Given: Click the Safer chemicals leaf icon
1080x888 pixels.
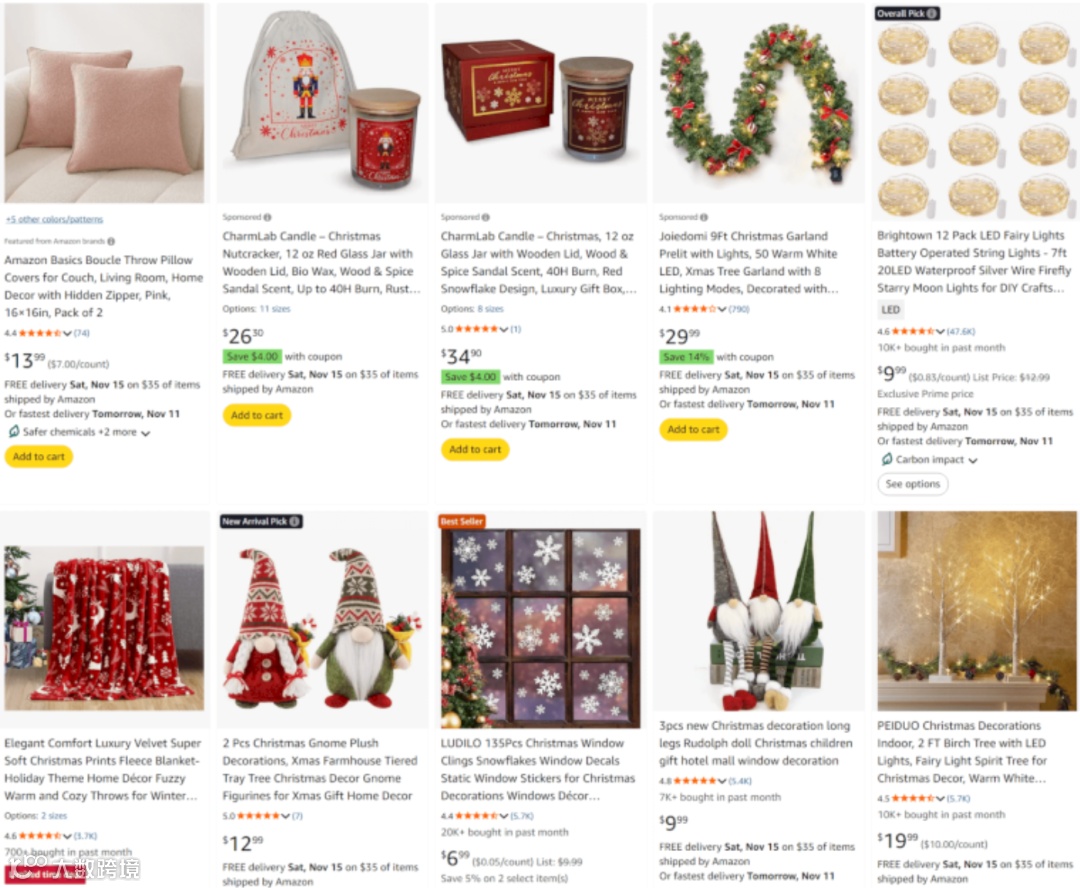Looking at the screenshot, I should (x=14, y=431).
